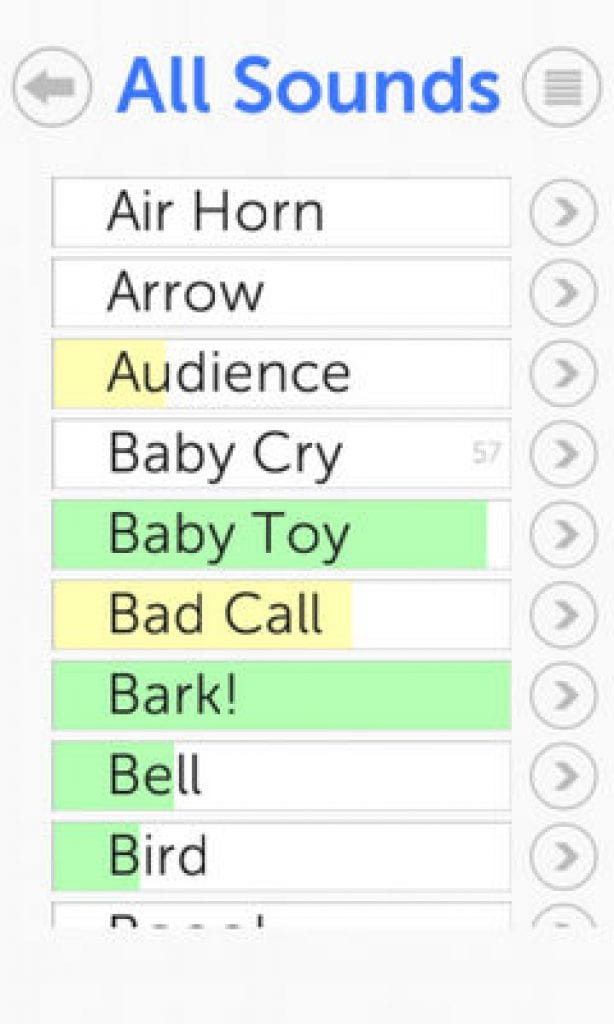Tap the Audience sound row
The height and width of the screenshot is (1024, 614).
click(x=280, y=373)
